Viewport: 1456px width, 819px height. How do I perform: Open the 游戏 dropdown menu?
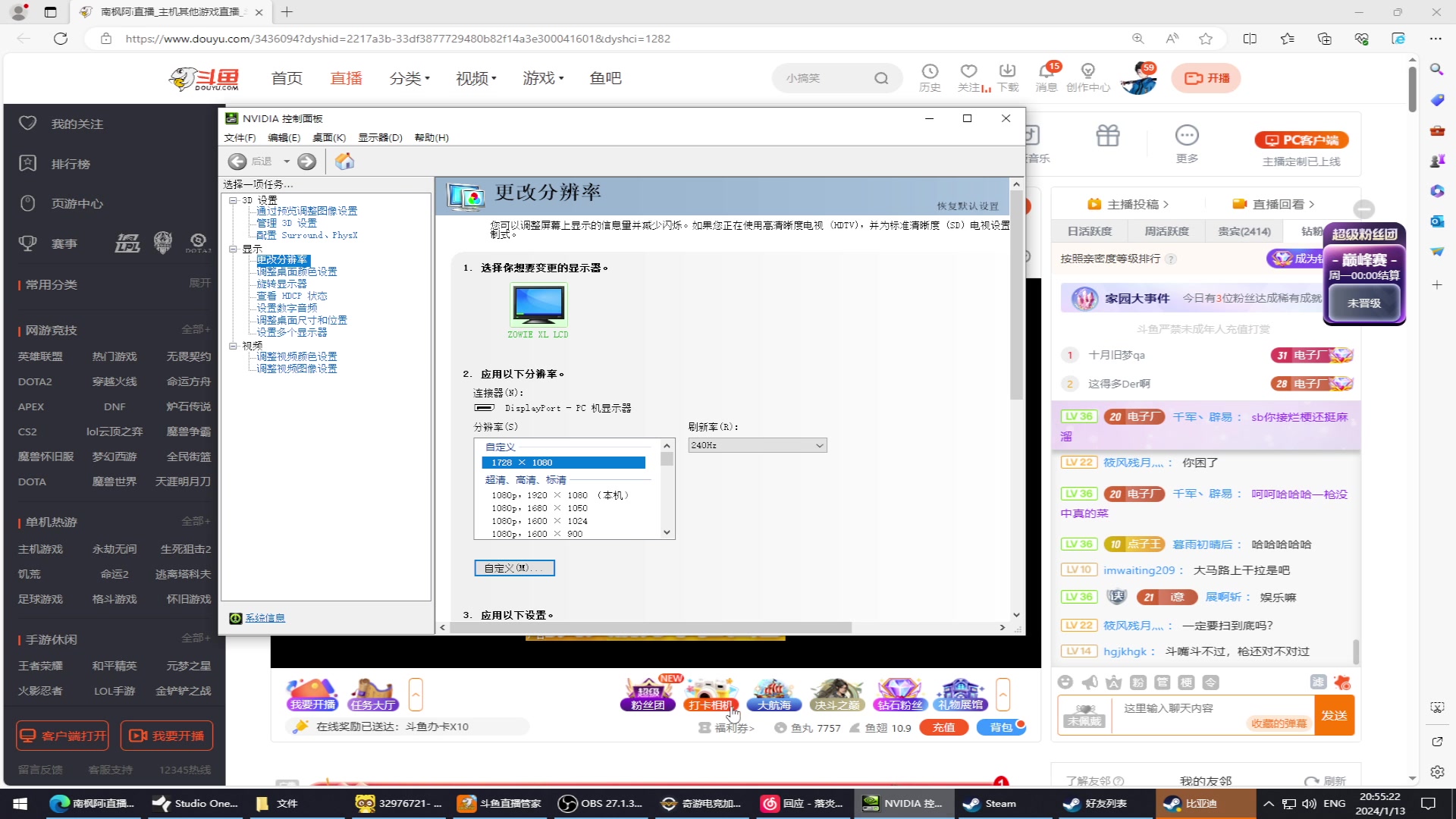pos(543,78)
